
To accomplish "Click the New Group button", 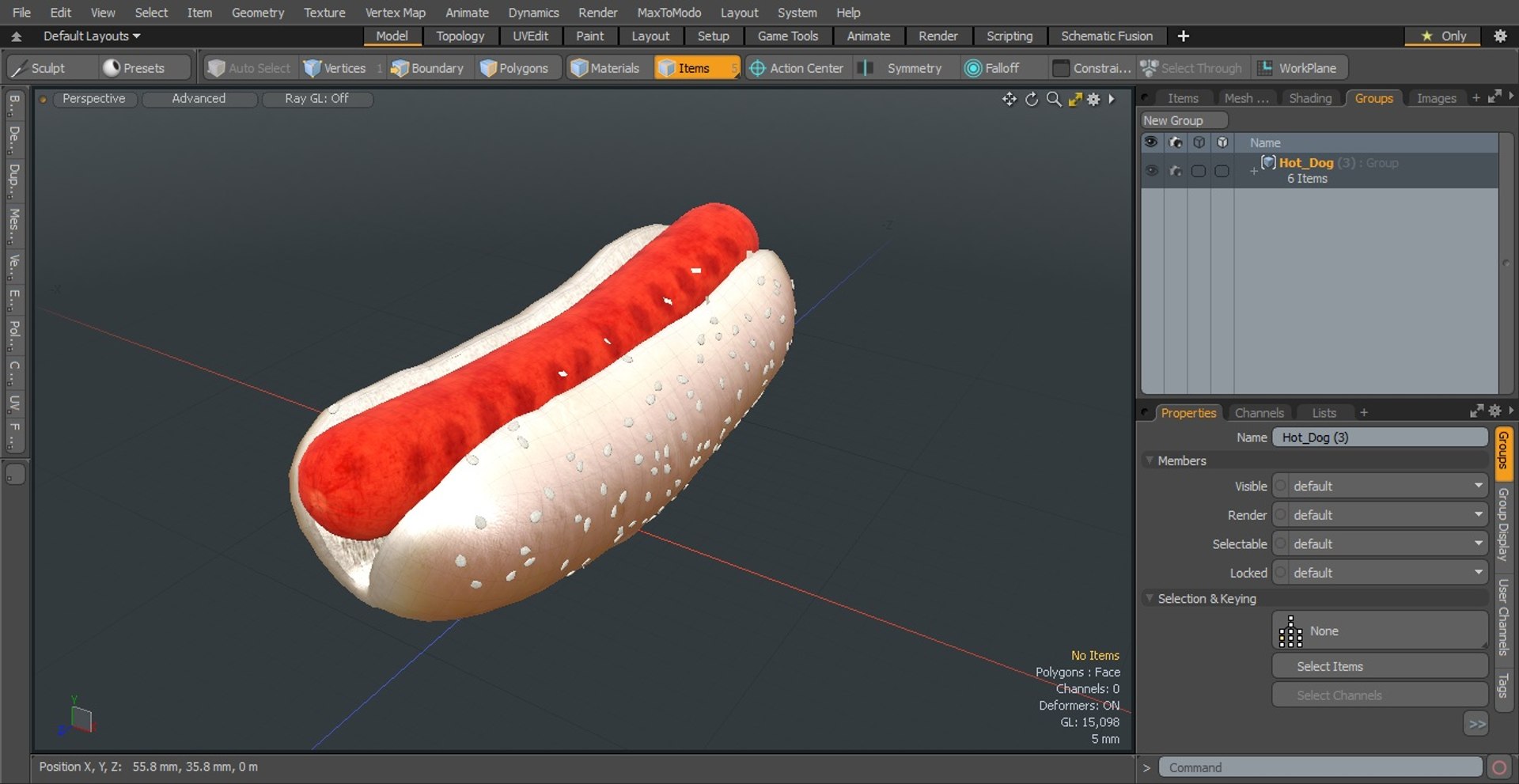I will tap(1184, 120).
